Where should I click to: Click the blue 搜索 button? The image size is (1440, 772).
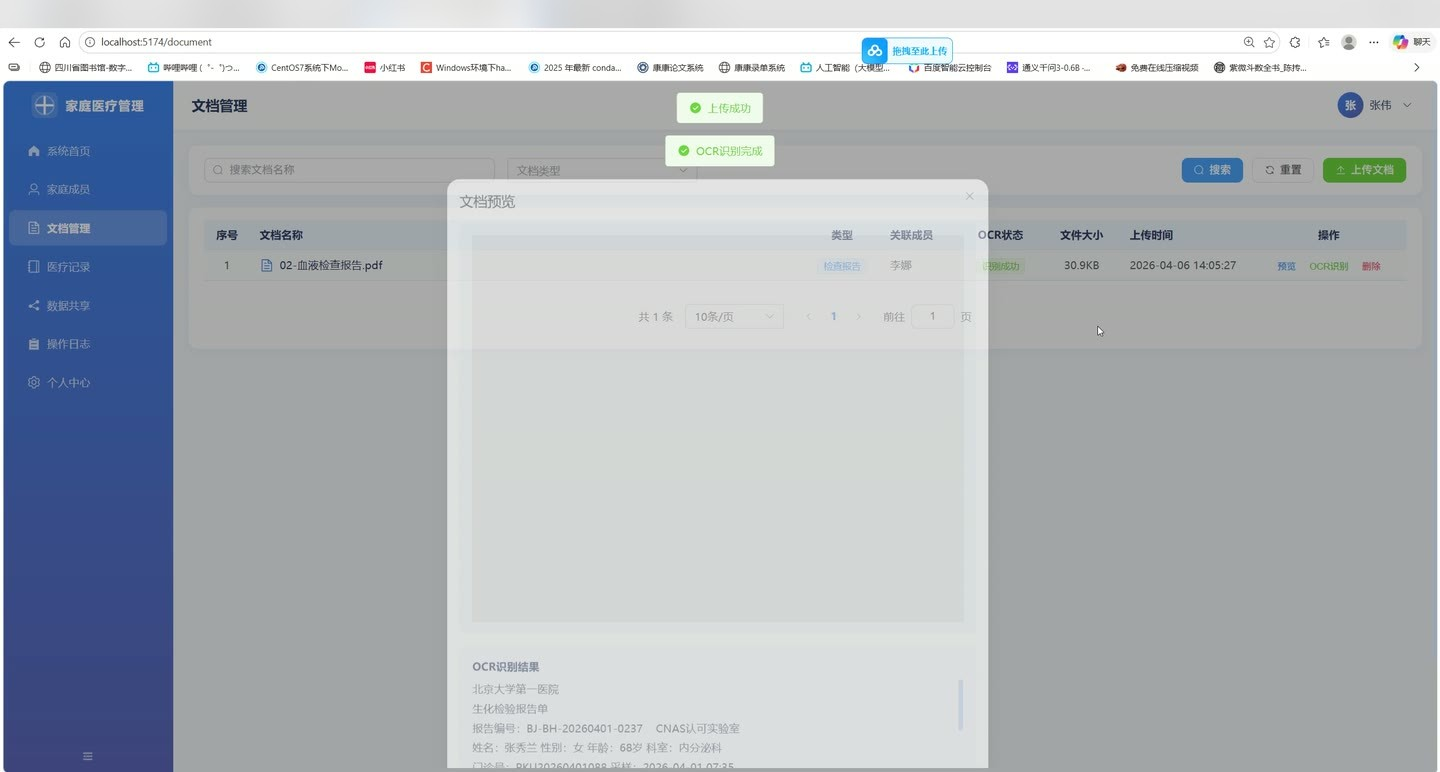(1212, 170)
